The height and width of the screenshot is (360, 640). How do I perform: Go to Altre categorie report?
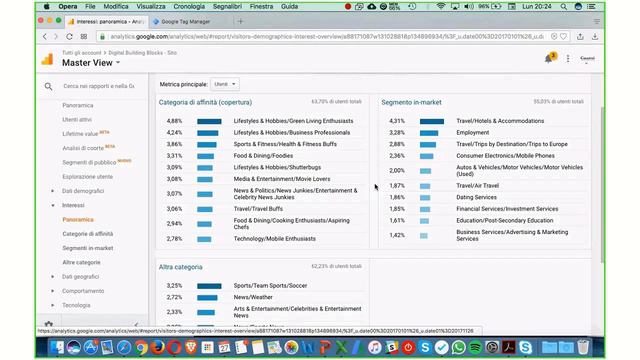(81, 262)
